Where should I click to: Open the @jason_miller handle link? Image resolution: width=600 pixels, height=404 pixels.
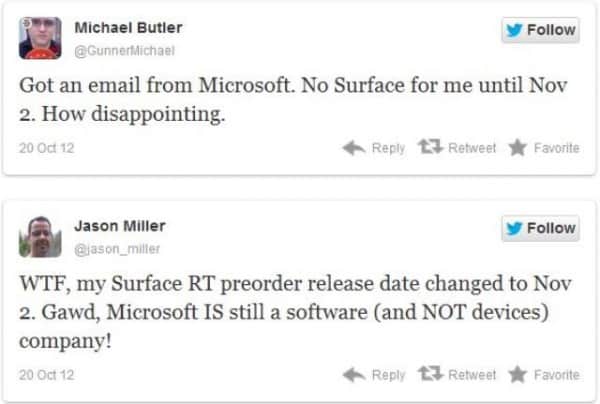pyautogui.click(x=117, y=248)
